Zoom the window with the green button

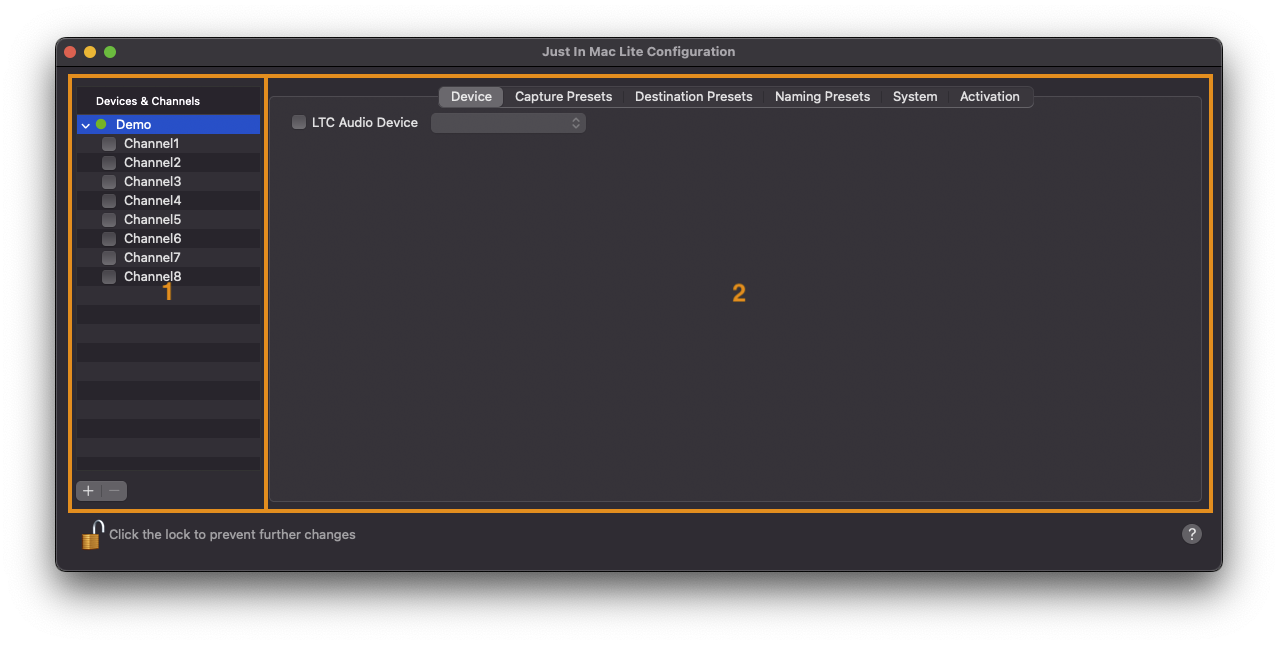click(110, 52)
